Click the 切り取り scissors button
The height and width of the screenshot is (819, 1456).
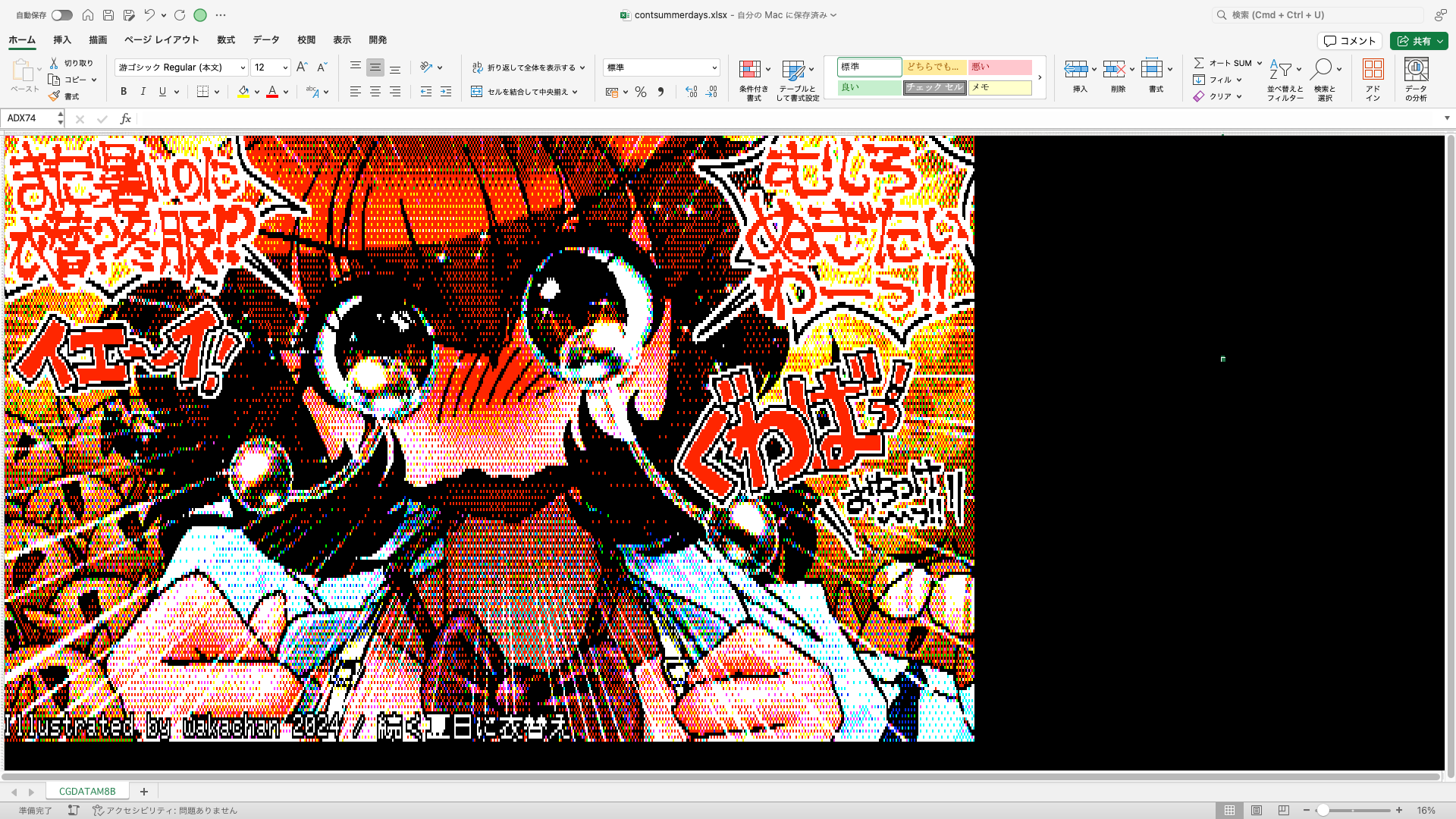[x=71, y=63]
